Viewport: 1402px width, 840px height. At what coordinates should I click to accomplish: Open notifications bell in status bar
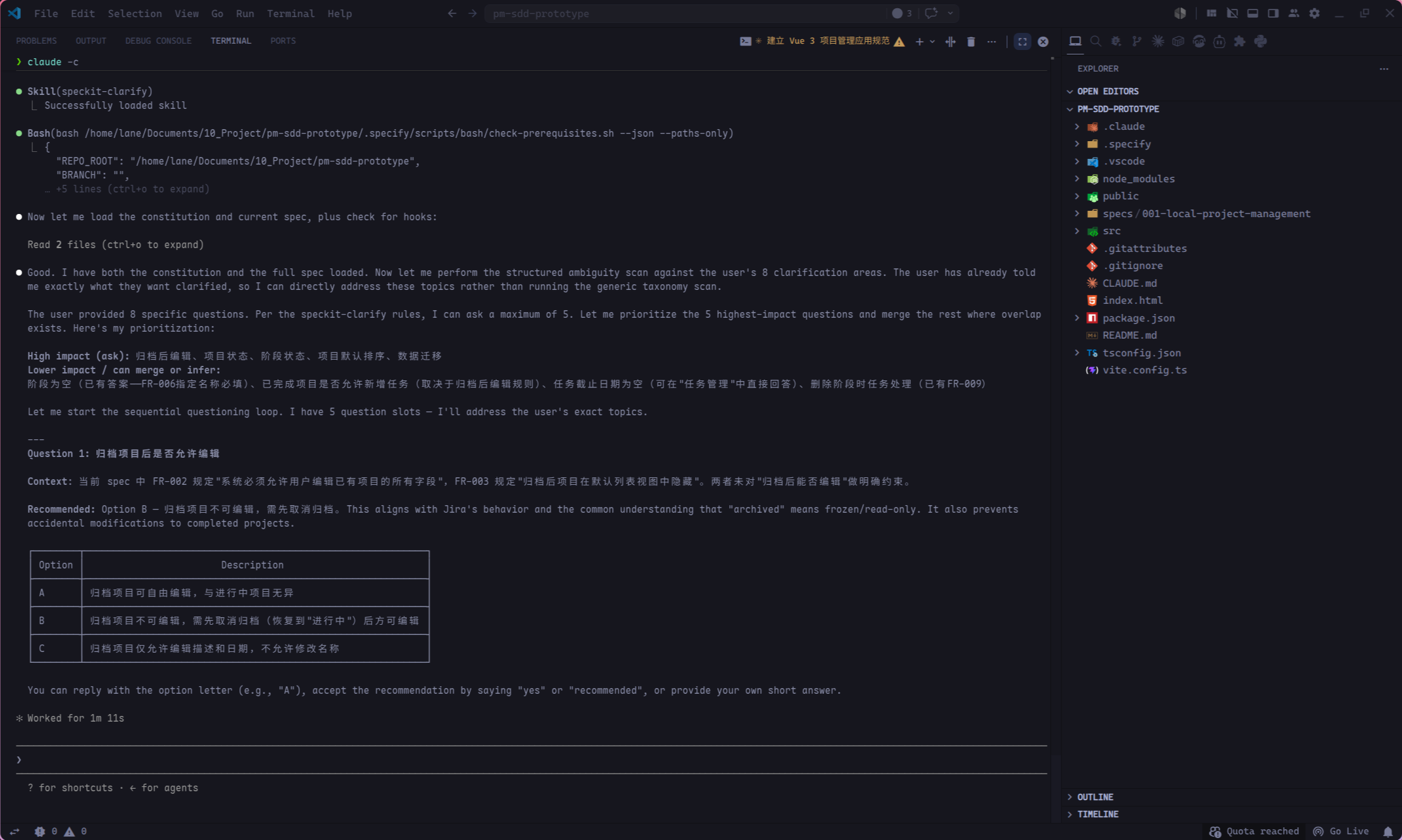1388,832
